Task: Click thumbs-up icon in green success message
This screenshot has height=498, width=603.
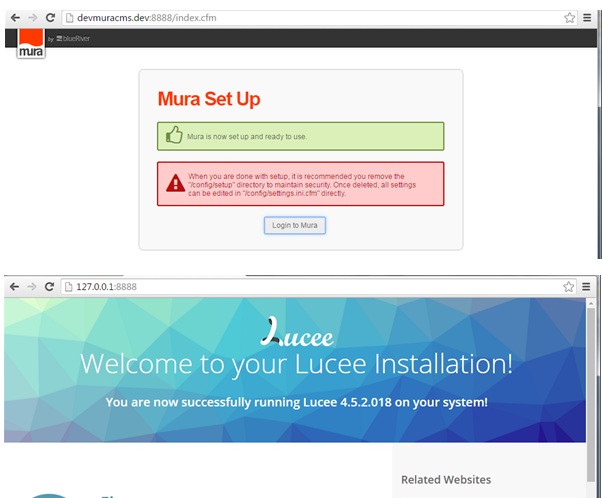Action: click(x=174, y=135)
